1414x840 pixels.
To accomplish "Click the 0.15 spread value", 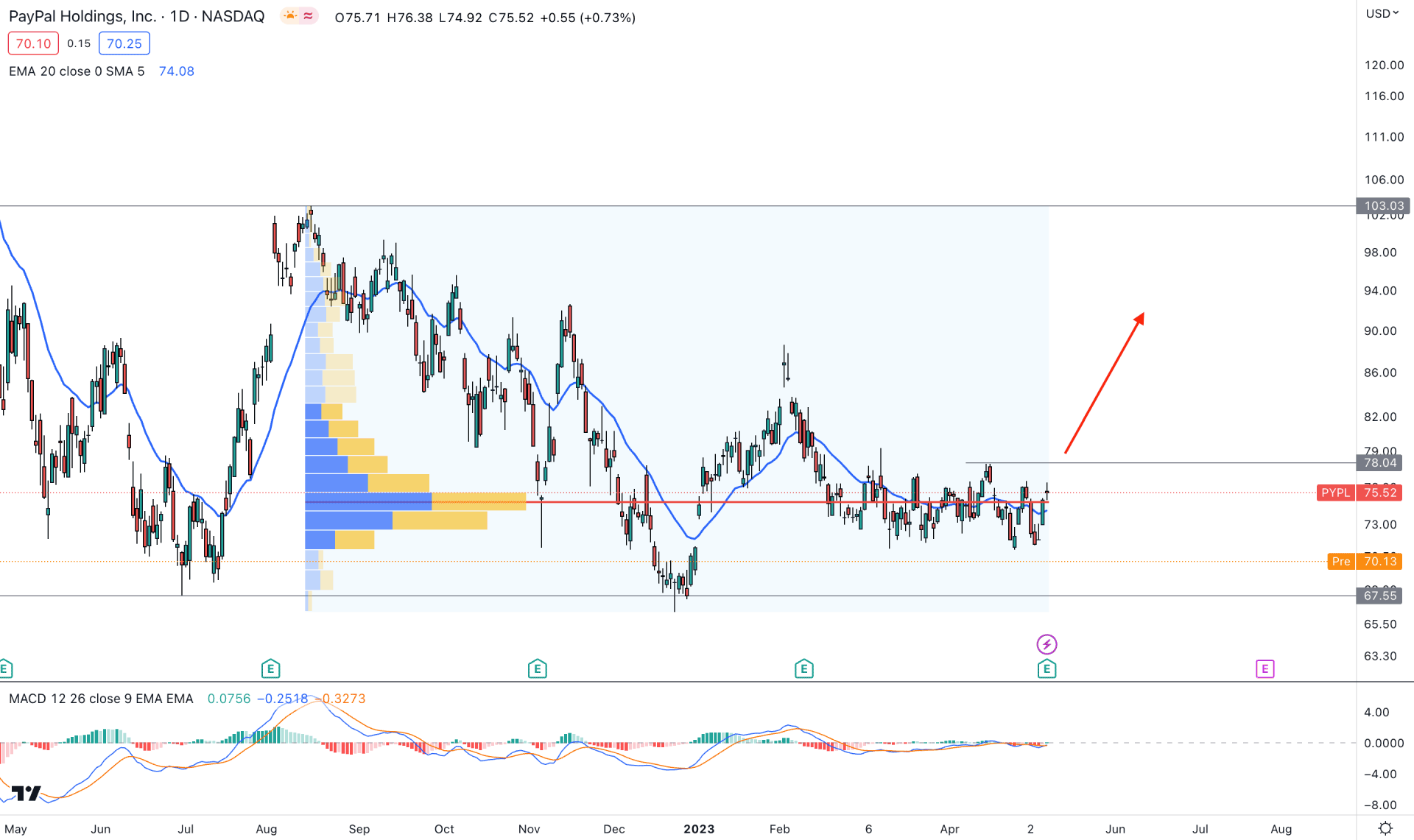I will pos(79,43).
